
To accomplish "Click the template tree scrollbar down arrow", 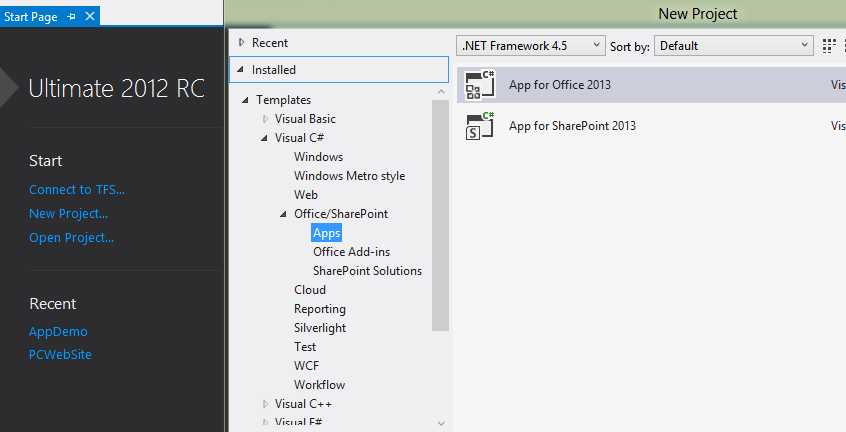I will [x=441, y=423].
